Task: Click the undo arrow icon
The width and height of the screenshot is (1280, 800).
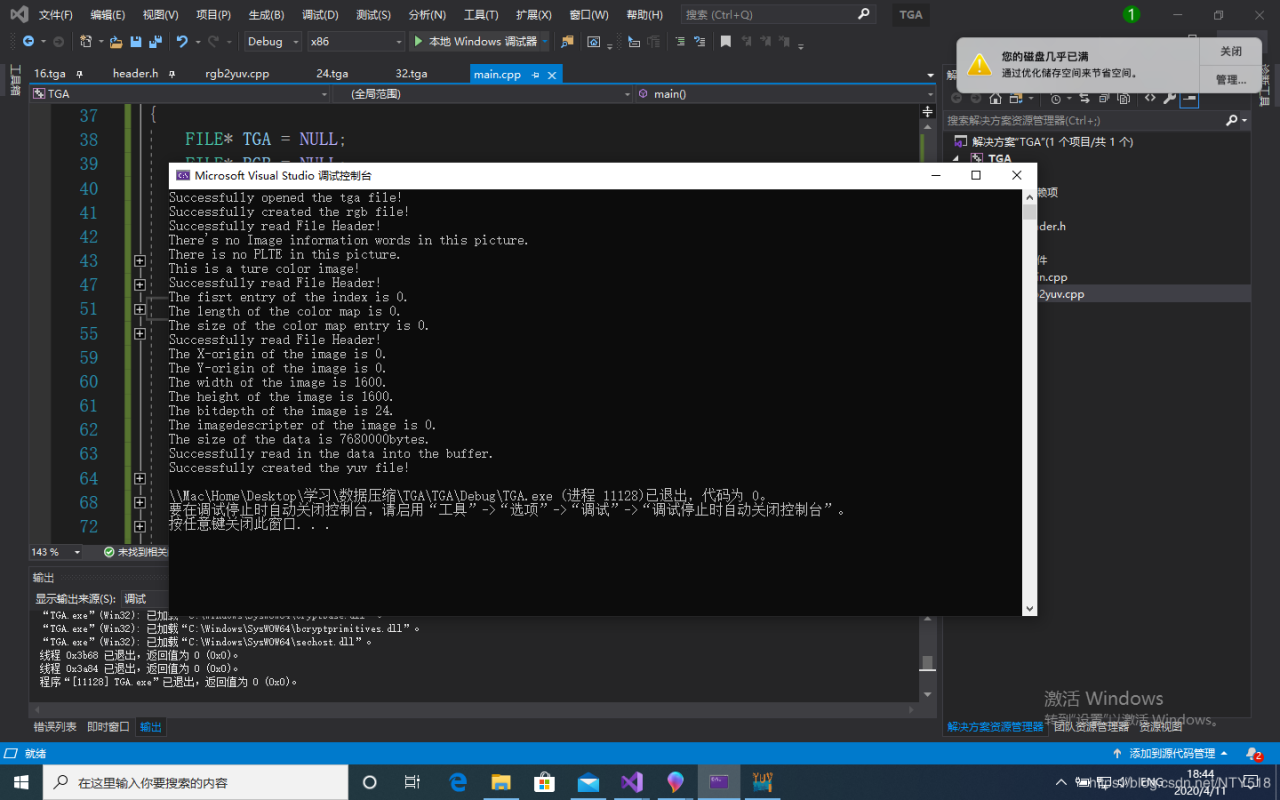Action: (x=182, y=41)
